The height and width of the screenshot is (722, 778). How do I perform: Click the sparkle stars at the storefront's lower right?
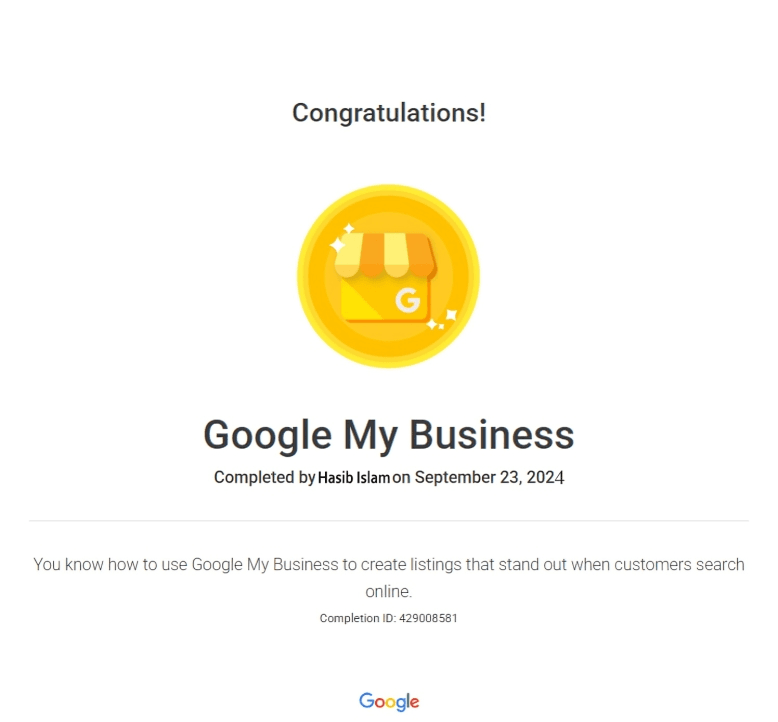442,320
